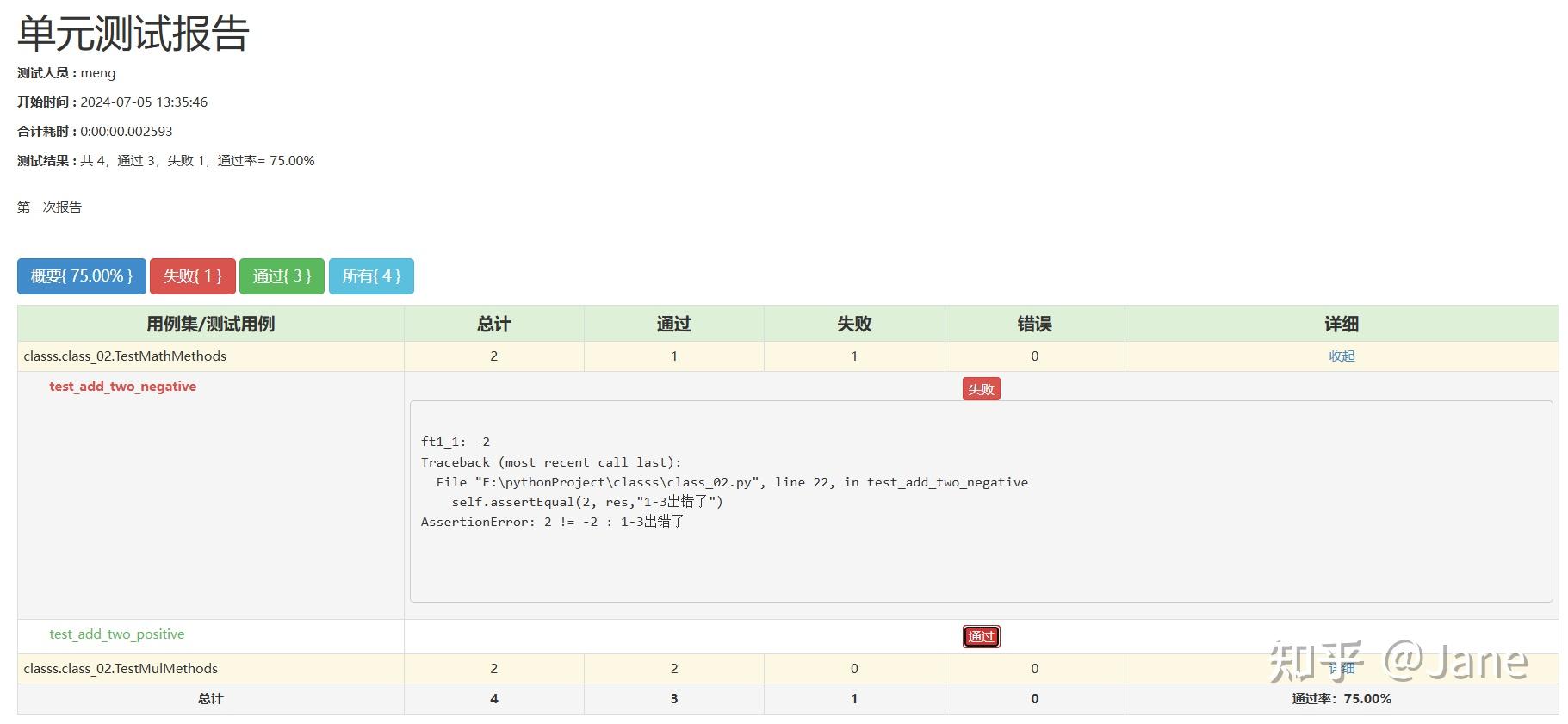Open the 概要 75.00% summary filter
Screen dimensions: 1568x724
pos(82,276)
